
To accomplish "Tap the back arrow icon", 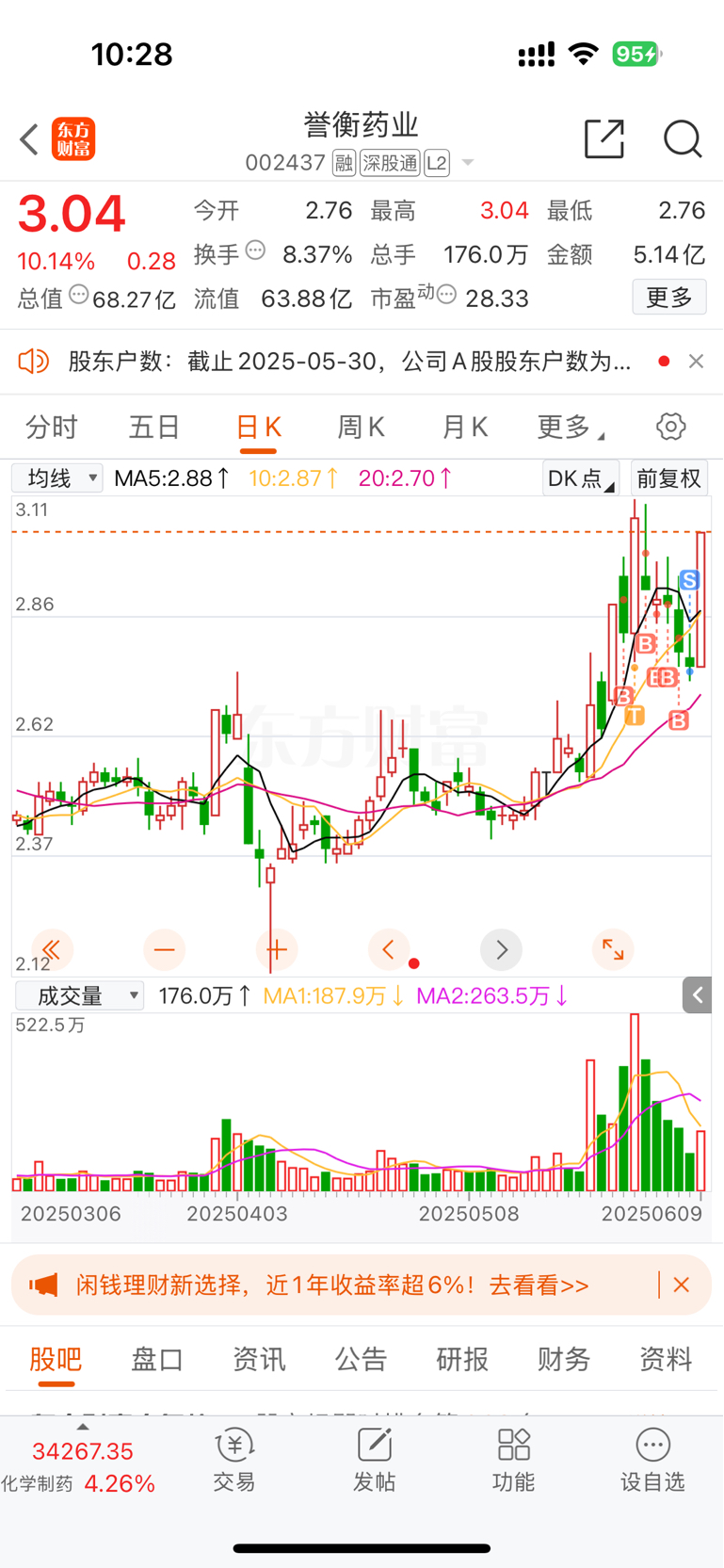I will tap(29, 139).
